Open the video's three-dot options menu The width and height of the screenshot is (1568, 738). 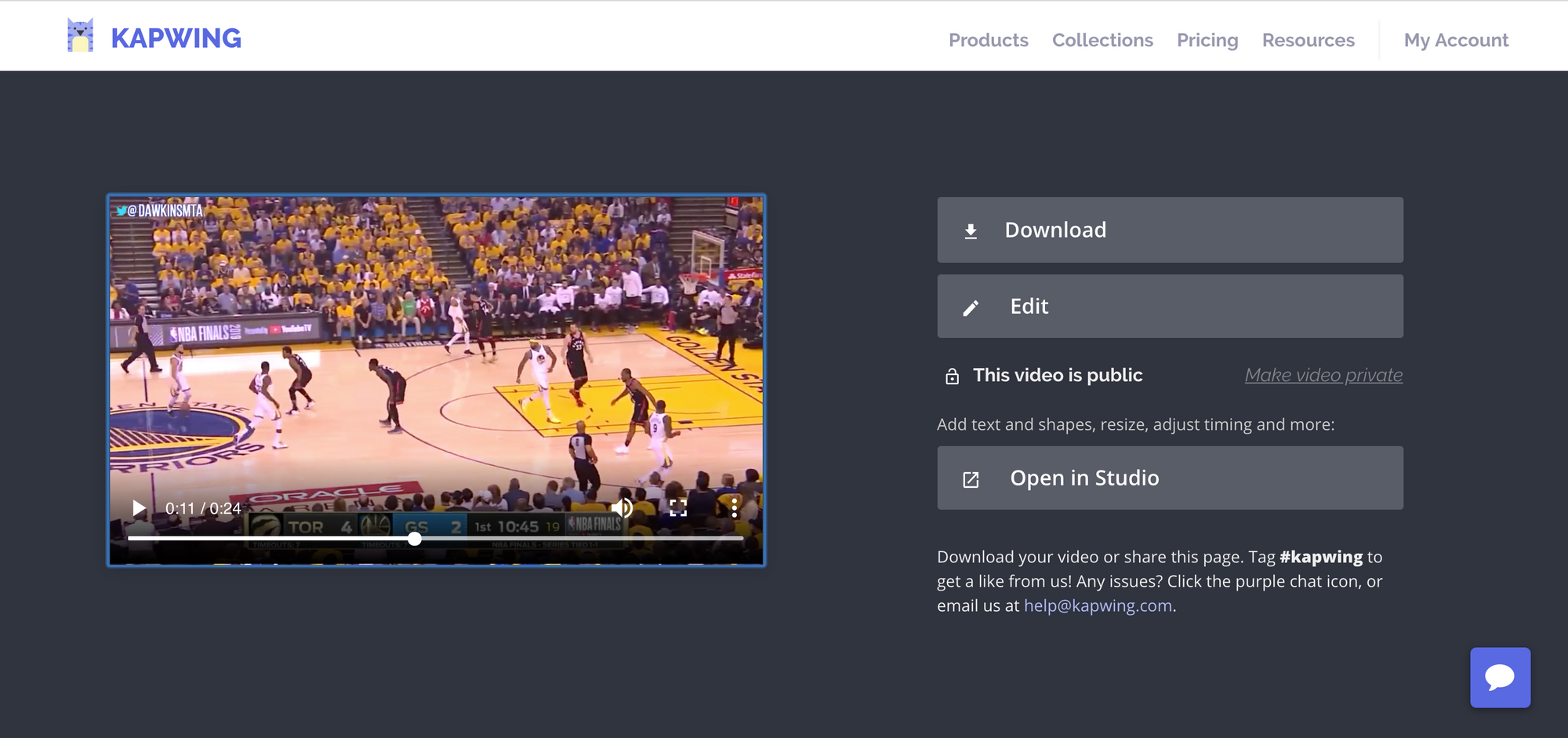(734, 508)
